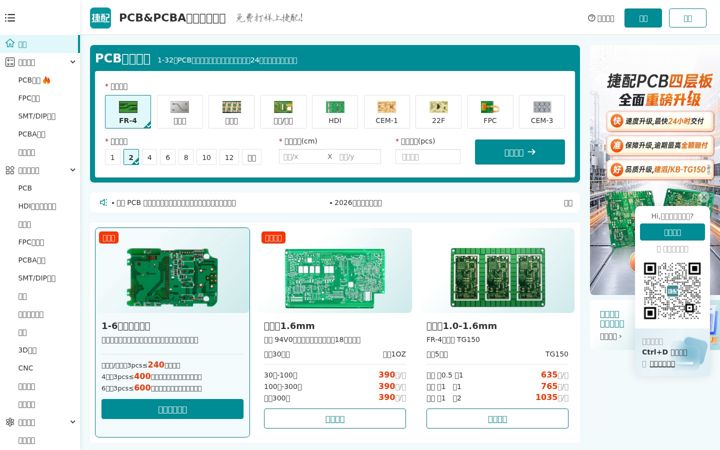Open the HDI item in the sidebar

[37, 206]
